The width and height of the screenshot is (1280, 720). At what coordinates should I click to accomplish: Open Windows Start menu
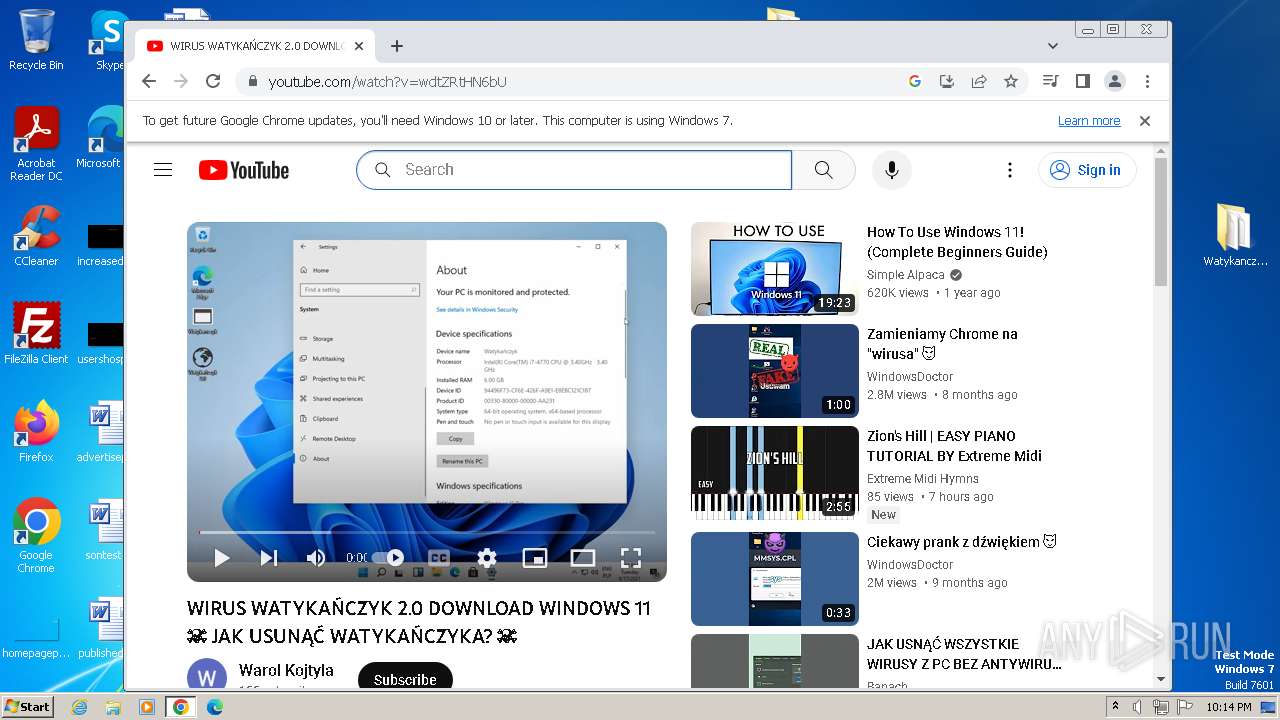tap(27, 706)
